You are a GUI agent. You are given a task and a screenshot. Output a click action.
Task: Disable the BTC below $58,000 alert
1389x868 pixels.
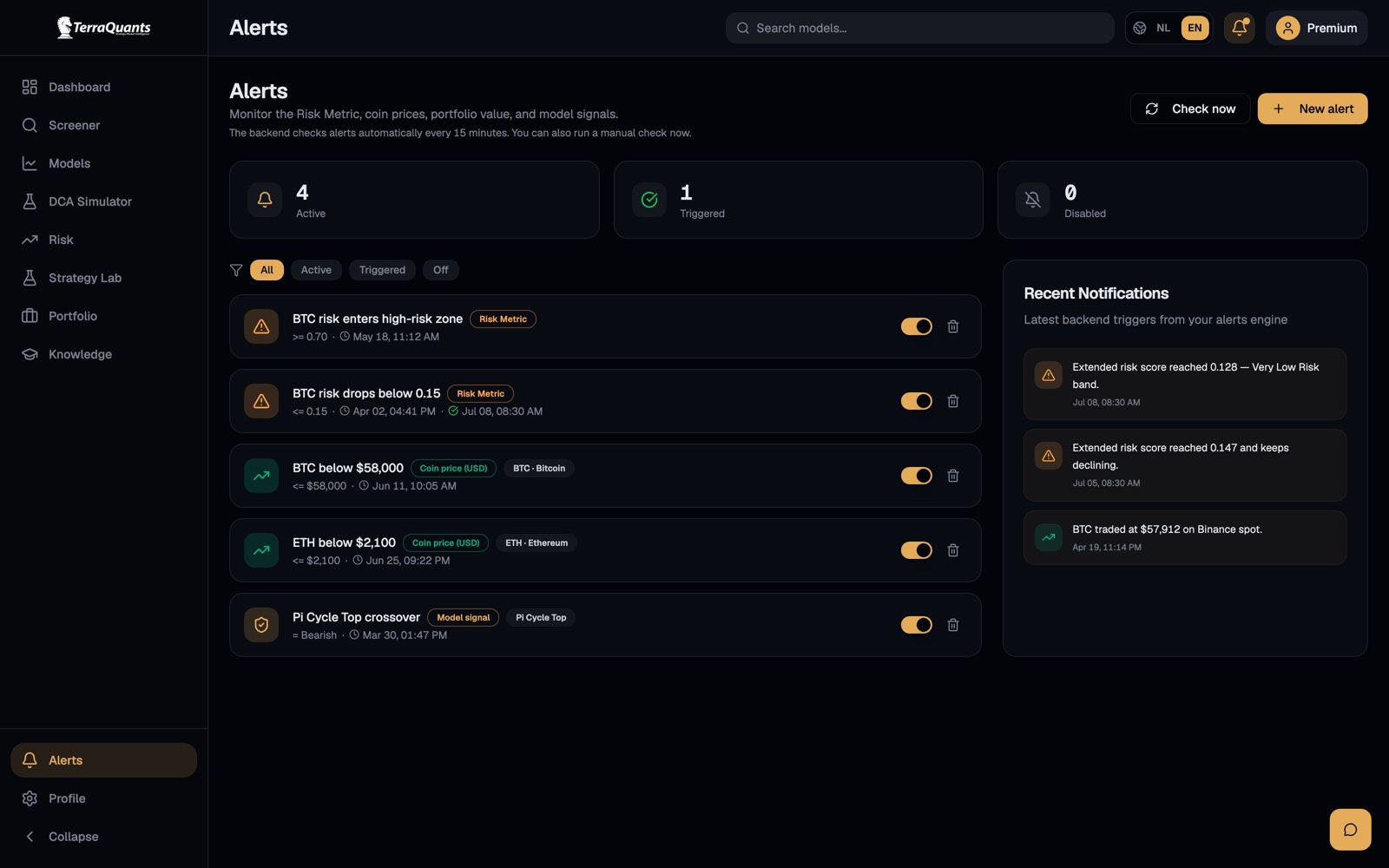pos(916,476)
